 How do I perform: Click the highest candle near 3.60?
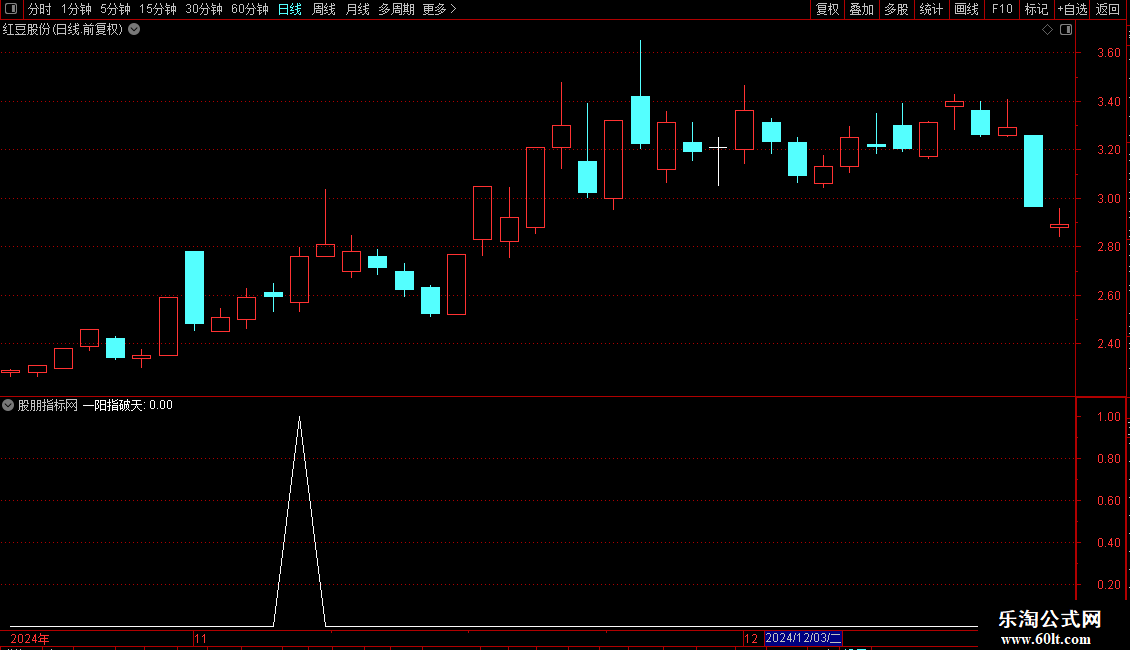tap(640, 119)
